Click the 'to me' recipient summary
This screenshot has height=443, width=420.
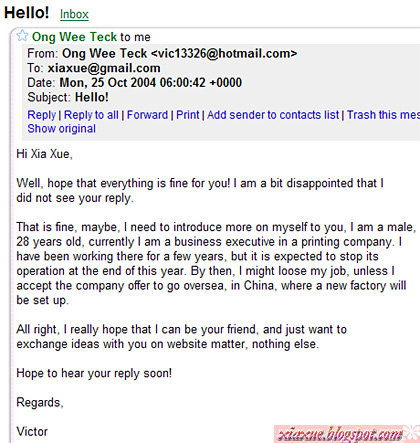point(135,37)
